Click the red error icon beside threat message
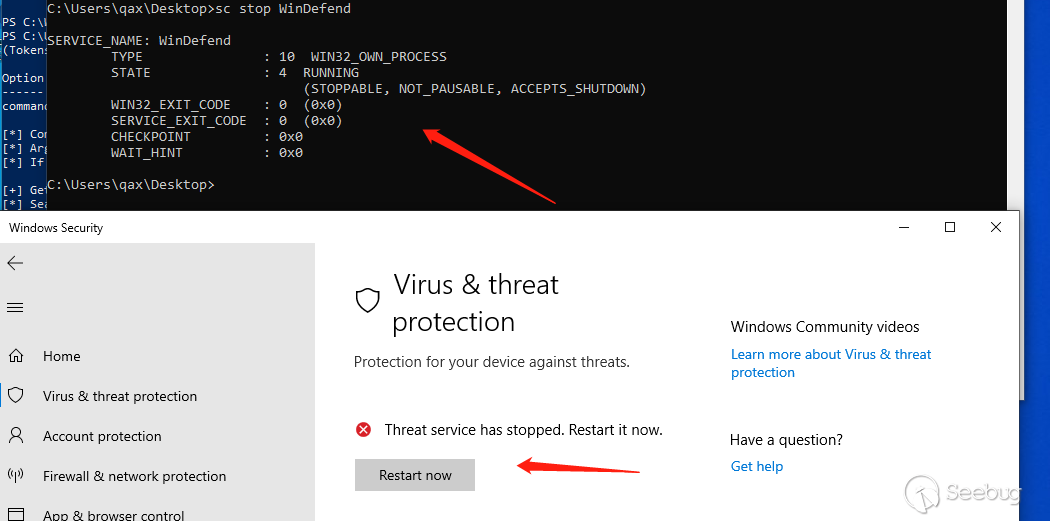 [x=364, y=430]
